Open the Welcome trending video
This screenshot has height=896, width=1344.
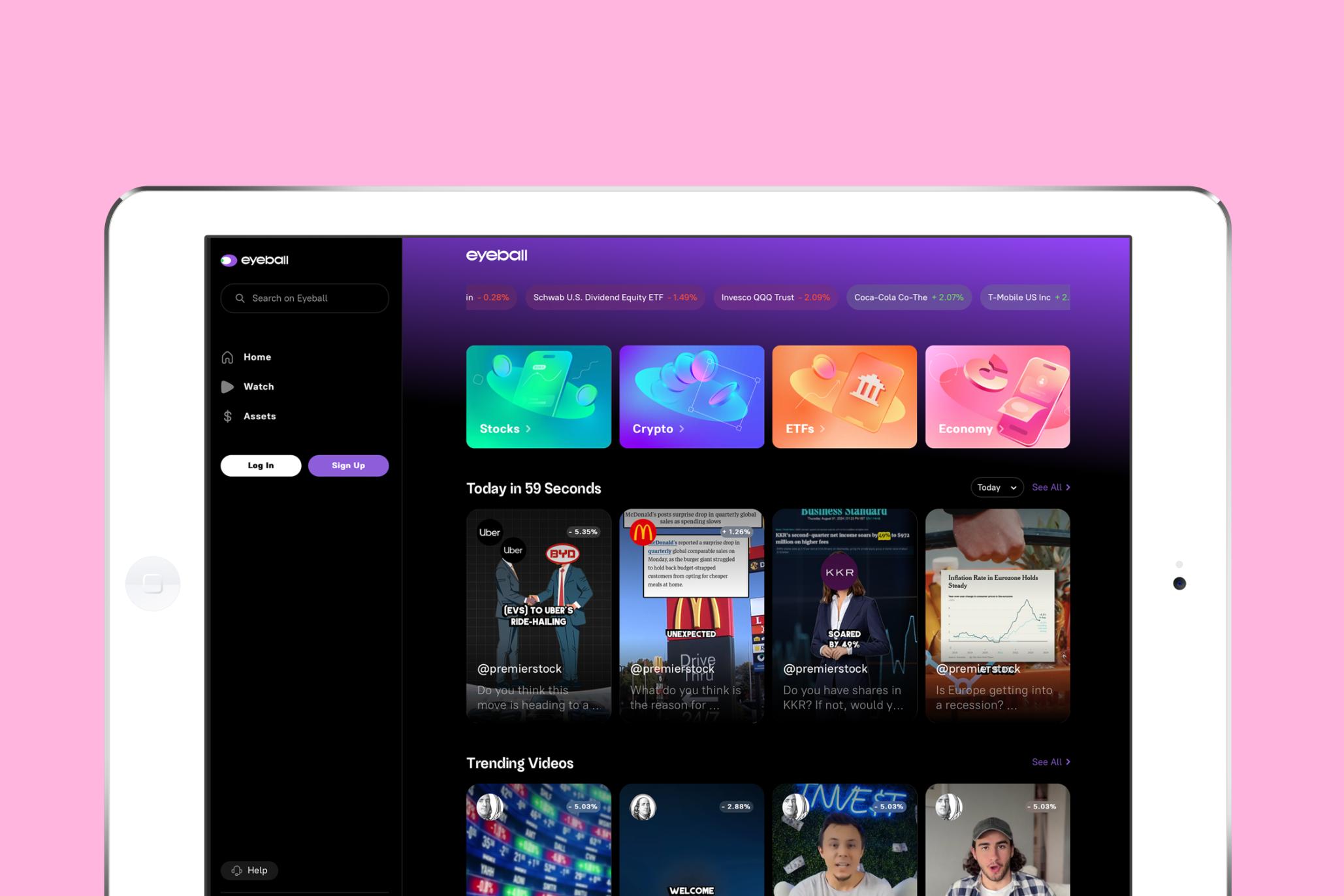[692, 840]
